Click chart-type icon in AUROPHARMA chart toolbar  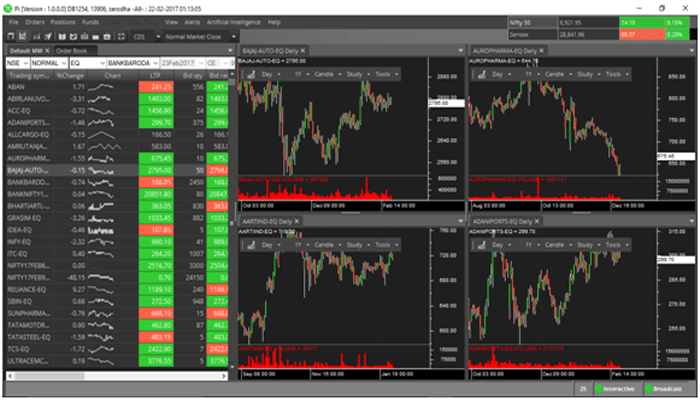click(x=482, y=75)
